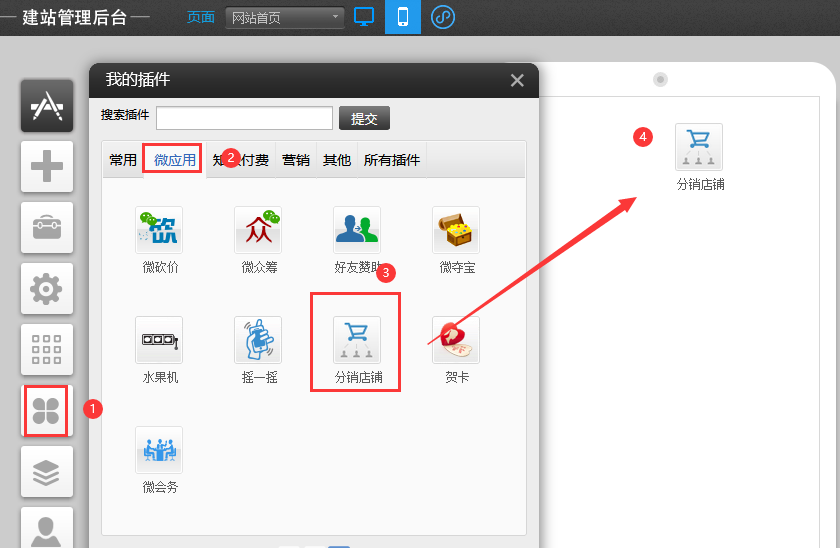Click the 好友赞助 plugin icon
The image size is (840, 548).
point(357,230)
